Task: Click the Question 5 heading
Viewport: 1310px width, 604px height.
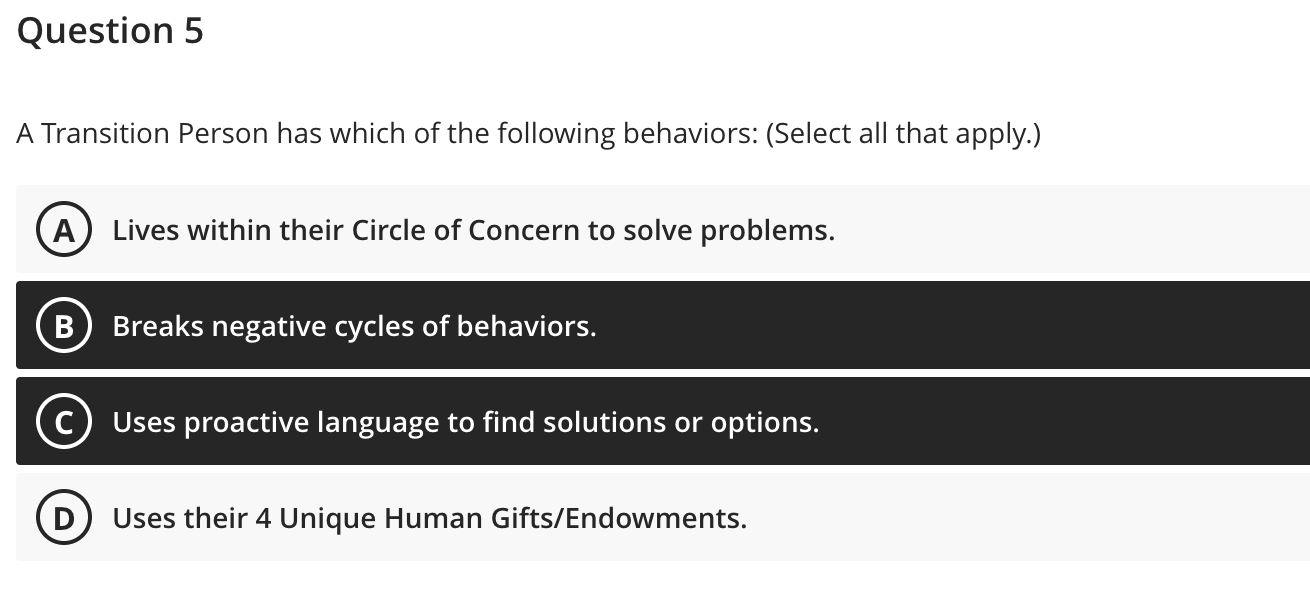Action: pyautogui.click(x=110, y=30)
